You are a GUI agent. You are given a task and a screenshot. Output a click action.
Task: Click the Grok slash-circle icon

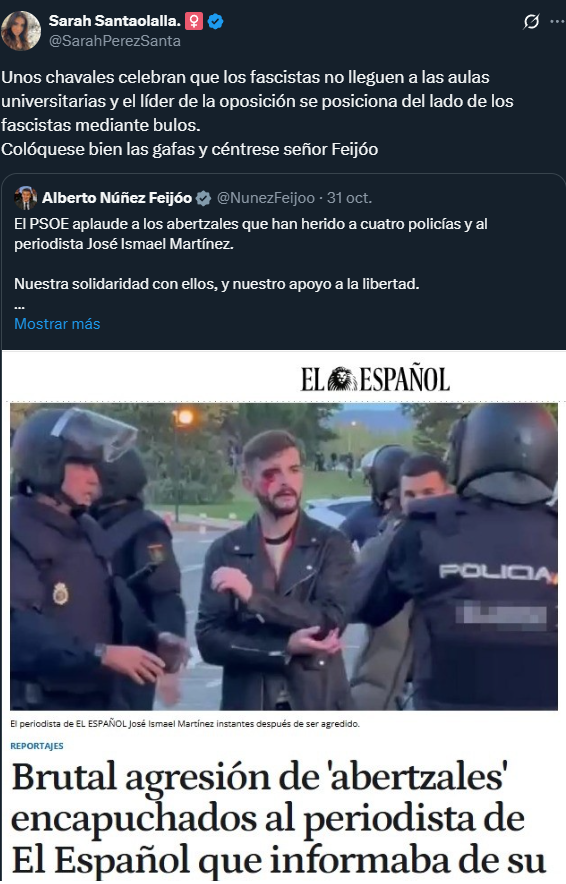click(531, 21)
